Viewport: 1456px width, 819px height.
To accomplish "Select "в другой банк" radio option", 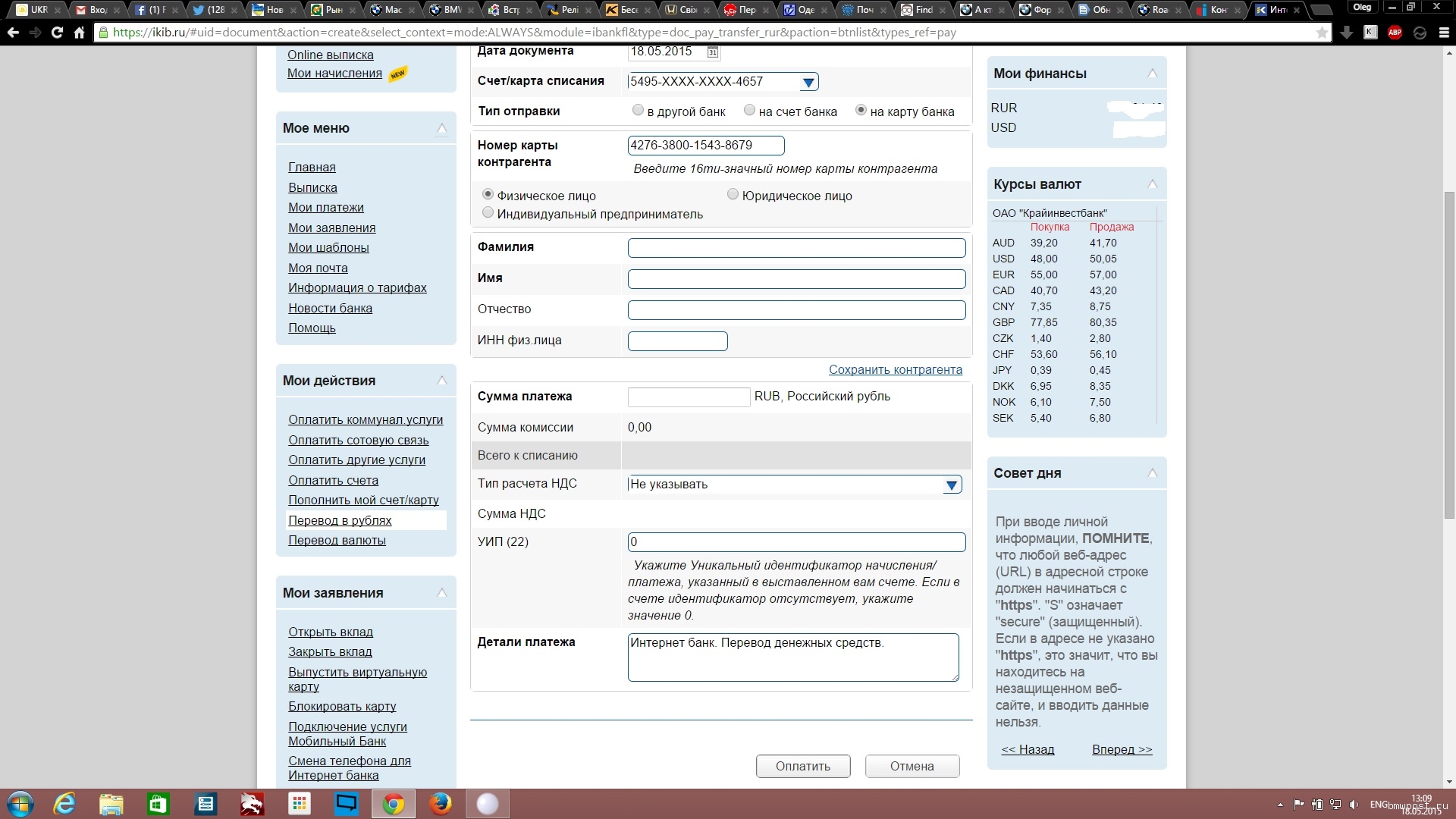I will pos(638,111).
